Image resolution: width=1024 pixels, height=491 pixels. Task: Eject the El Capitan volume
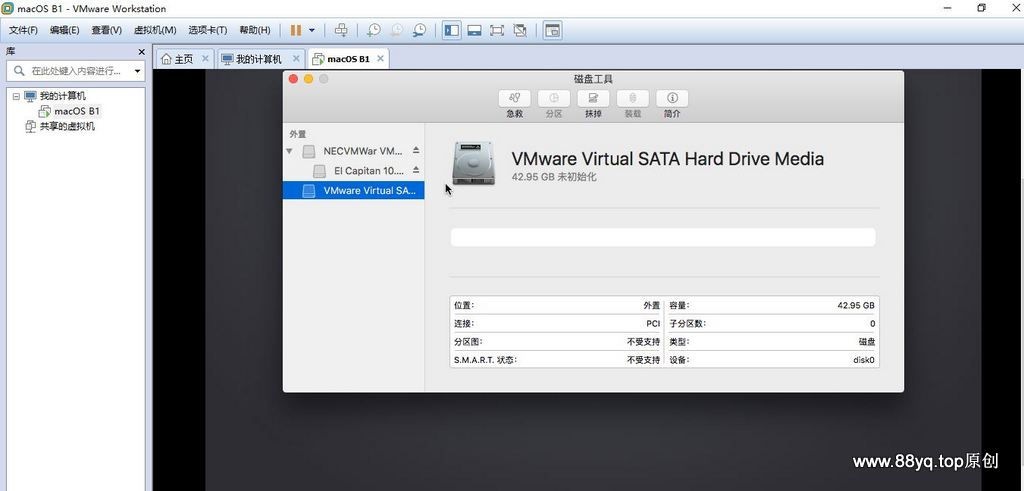click(x=416, y=170)
